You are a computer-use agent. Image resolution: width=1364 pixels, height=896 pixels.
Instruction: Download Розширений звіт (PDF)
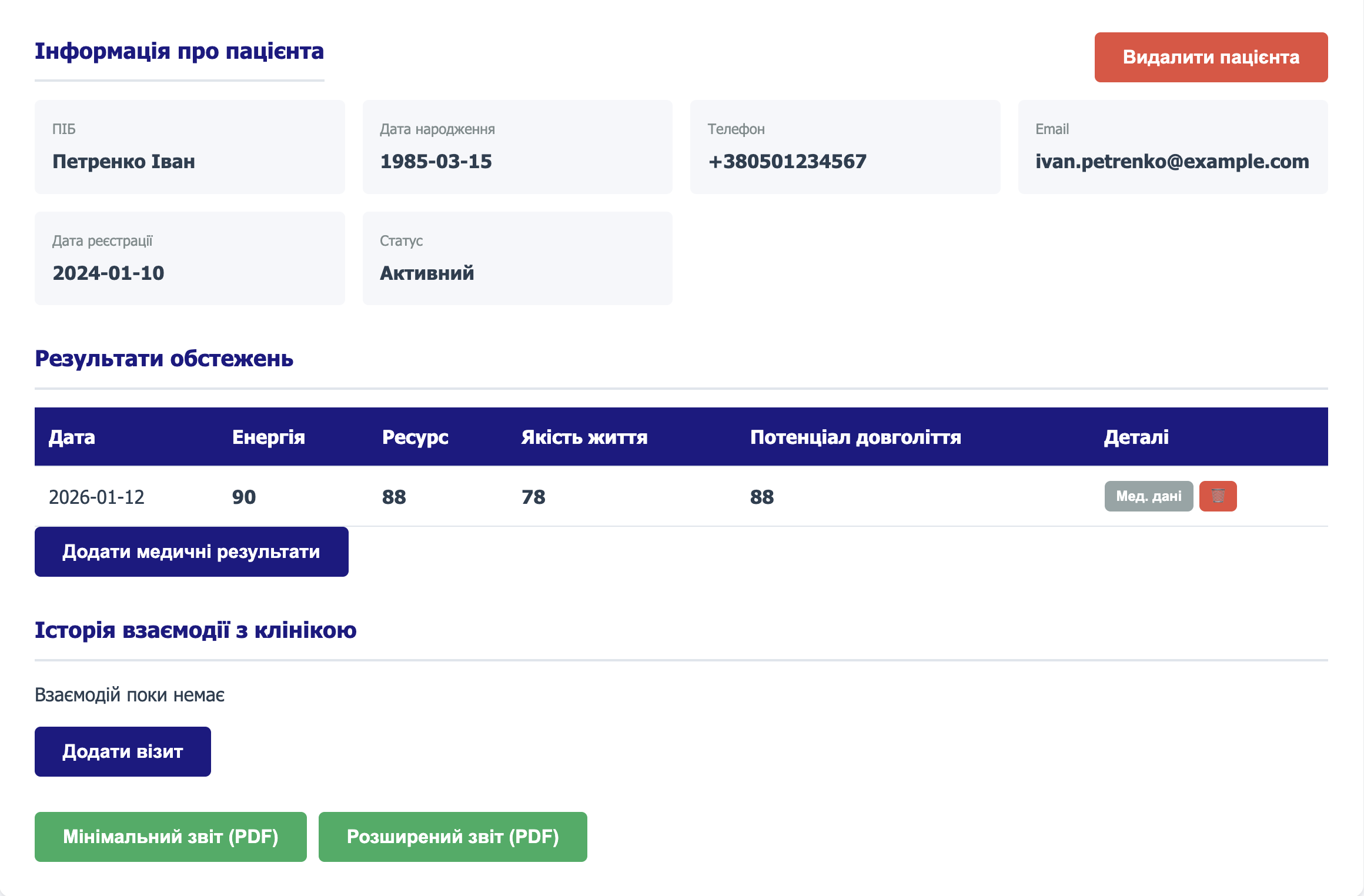pos(453,837)
